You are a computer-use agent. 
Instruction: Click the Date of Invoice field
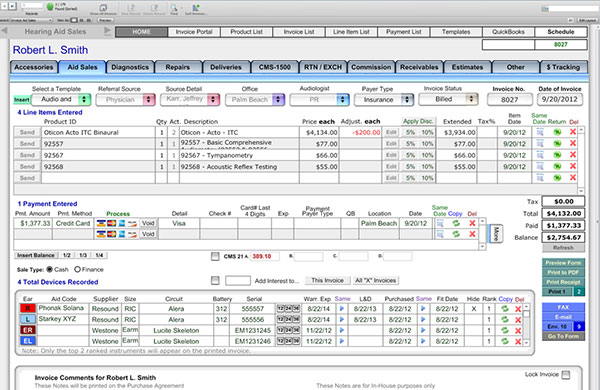point(560,100)
